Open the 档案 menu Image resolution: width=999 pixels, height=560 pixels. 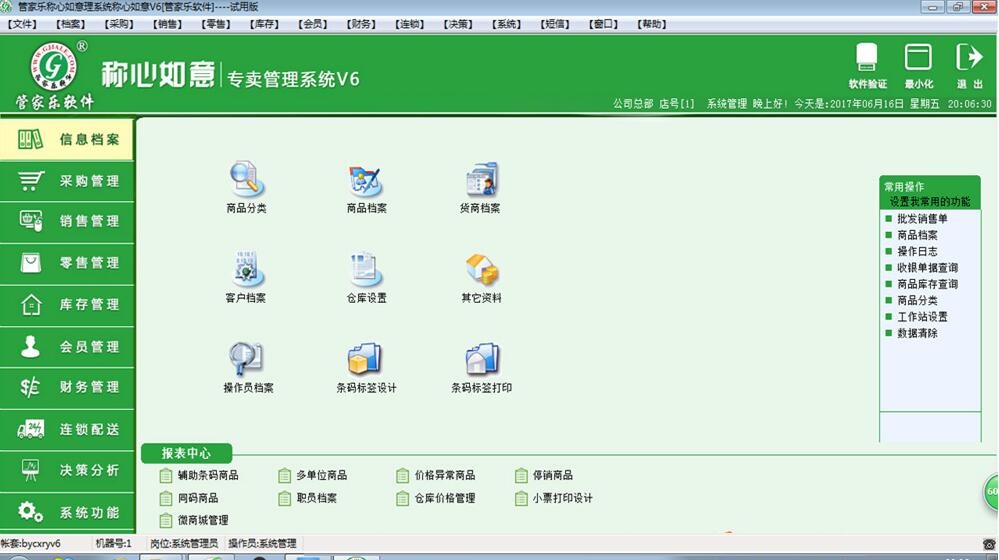(70, 24)
